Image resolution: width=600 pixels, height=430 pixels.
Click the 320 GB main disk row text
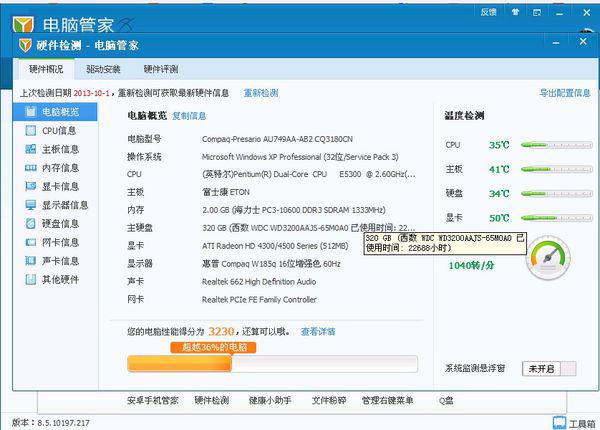[x=308, y=228]
